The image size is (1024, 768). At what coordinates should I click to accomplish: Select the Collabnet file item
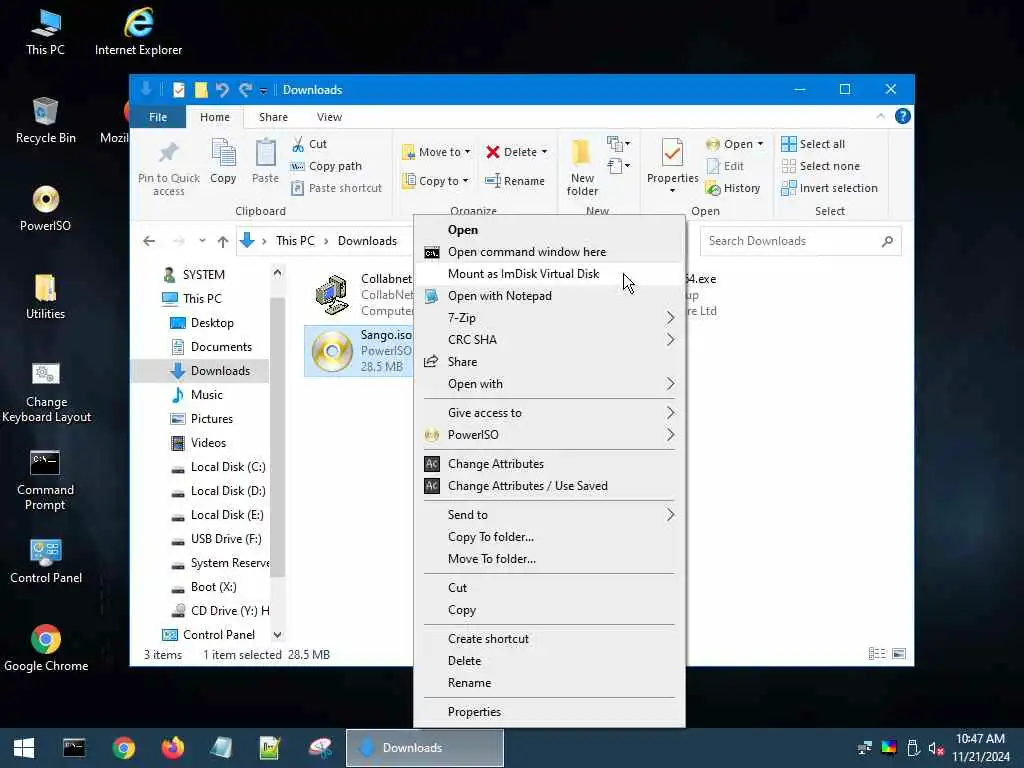(x=359, y=295)
